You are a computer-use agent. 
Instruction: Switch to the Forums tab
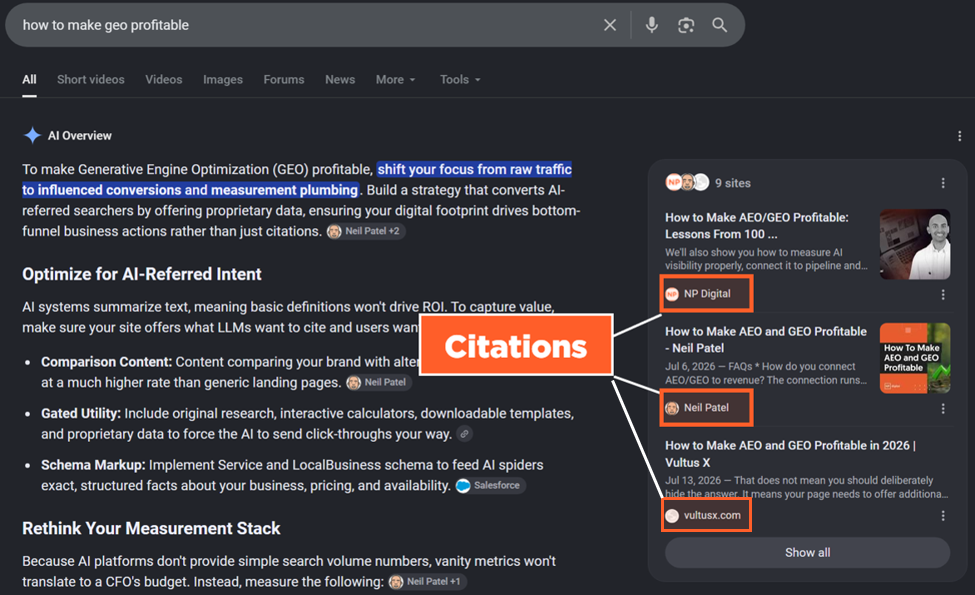[284, 80]
